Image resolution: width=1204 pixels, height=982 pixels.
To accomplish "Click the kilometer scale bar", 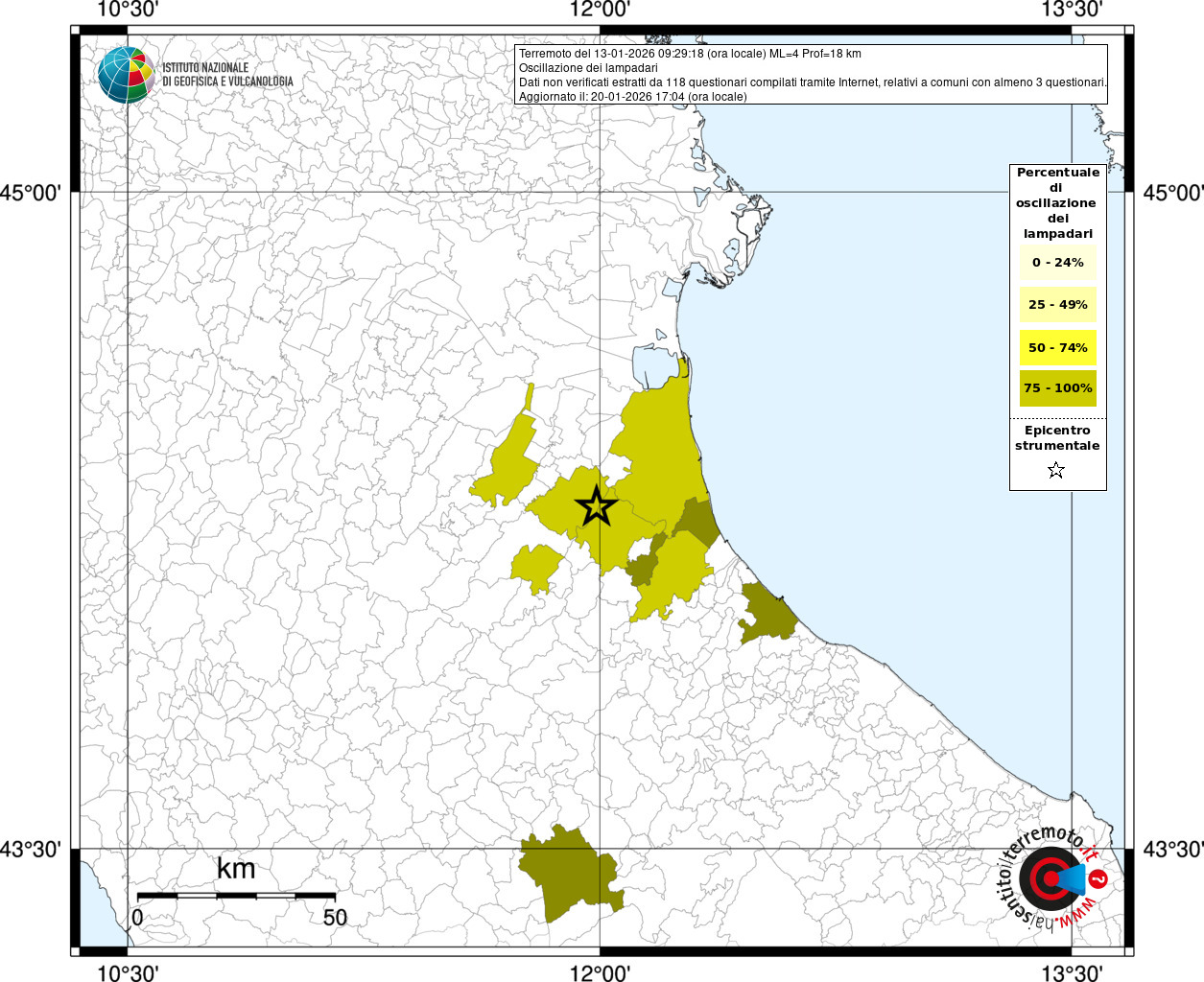I will (236, 896).
